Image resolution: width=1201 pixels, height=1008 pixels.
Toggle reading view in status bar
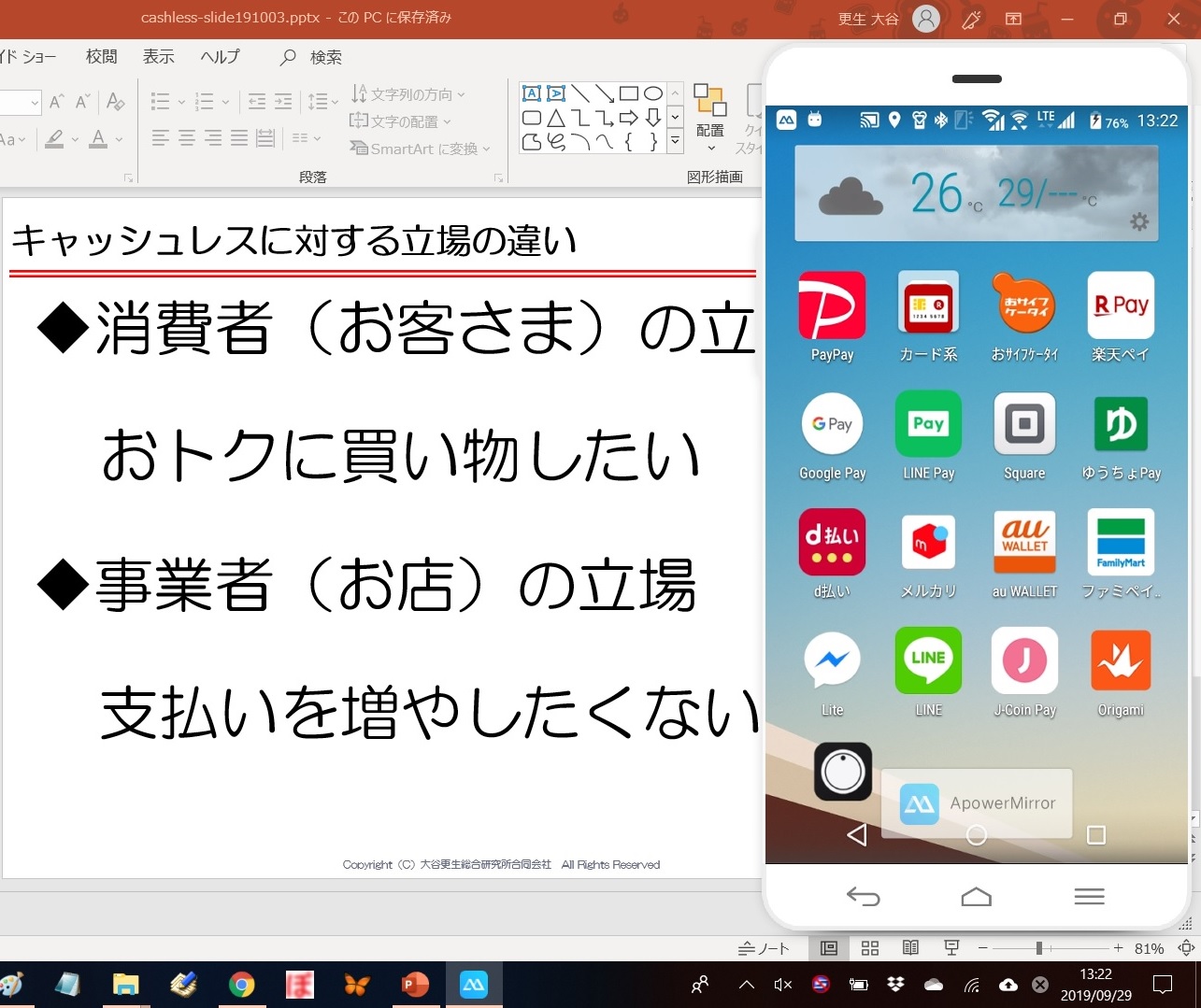click(910, 948)
